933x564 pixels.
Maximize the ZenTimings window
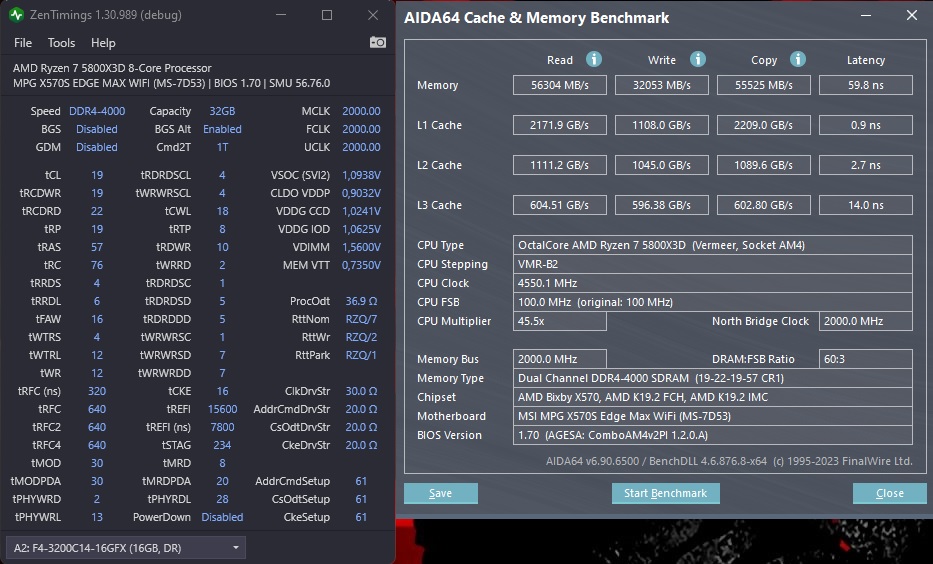coord(327,15)
